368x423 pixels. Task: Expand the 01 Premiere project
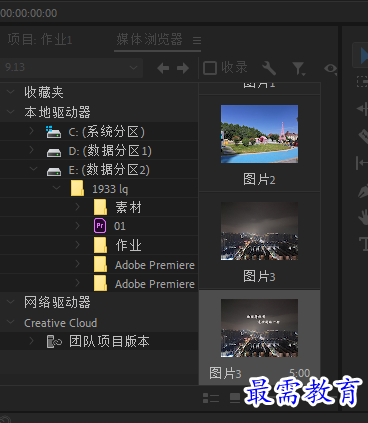coord(77,226)
